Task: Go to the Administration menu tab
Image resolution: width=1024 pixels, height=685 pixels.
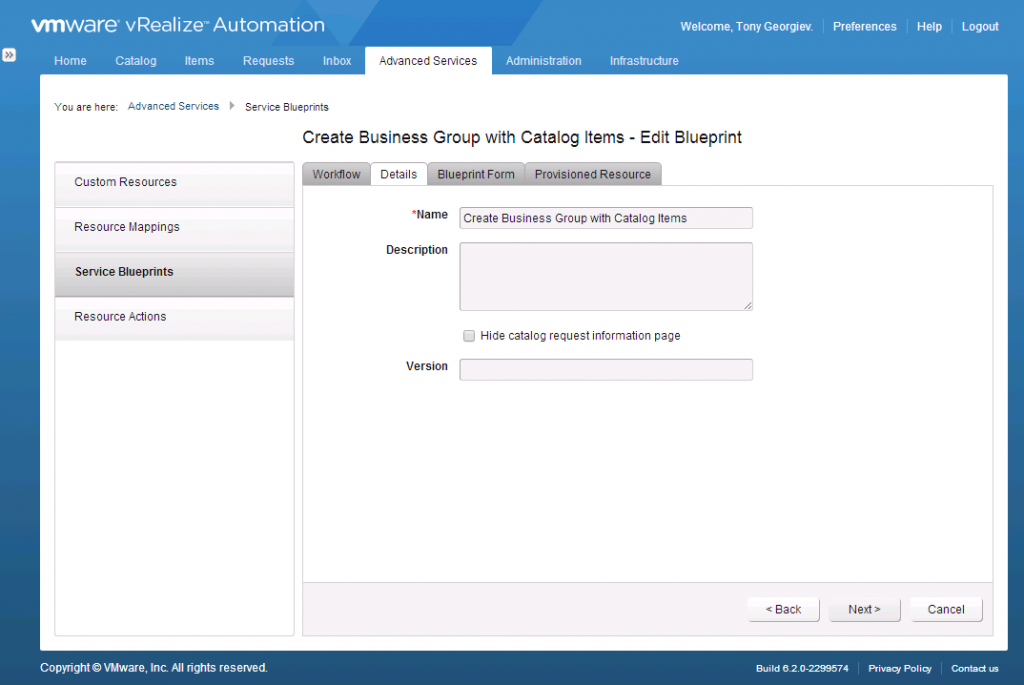Action: (x=543, y=61)
